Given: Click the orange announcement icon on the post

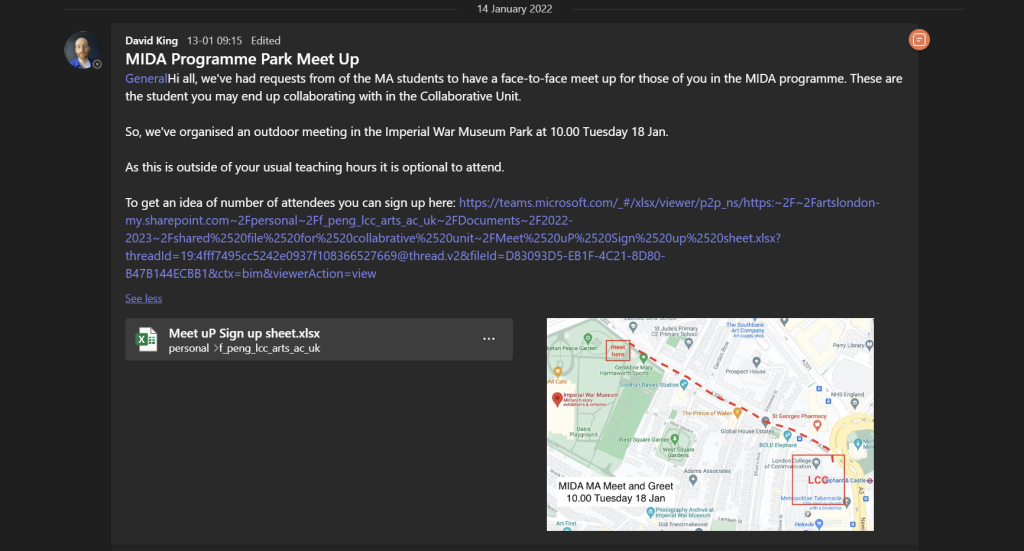Looking at the screenshot, I should point(919,39).
